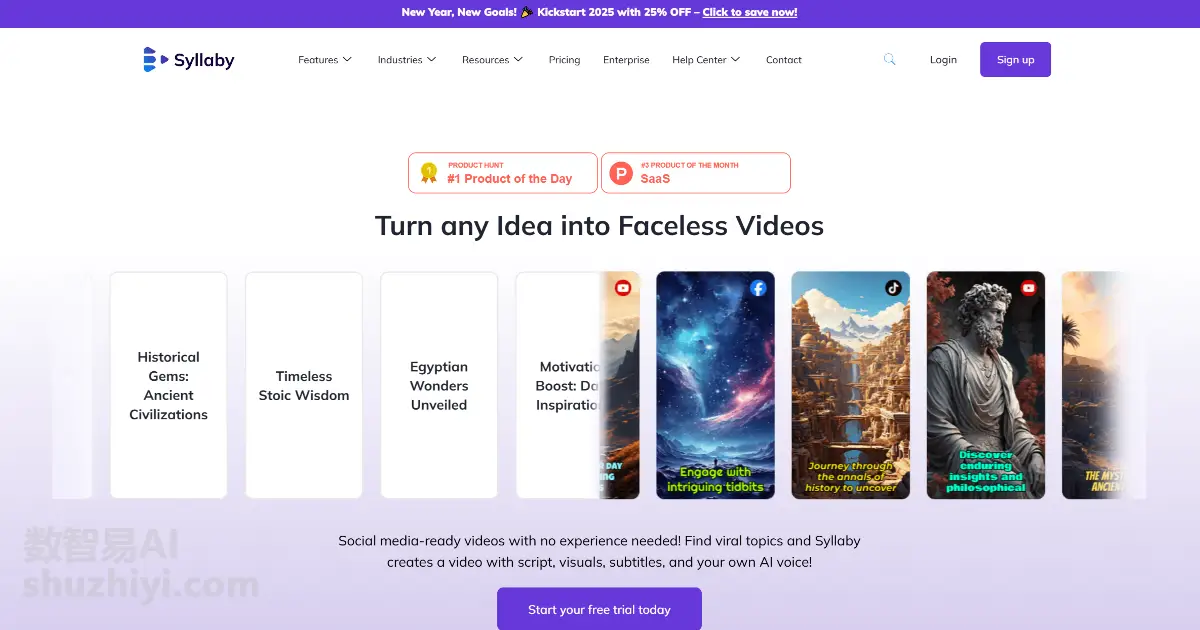1200x630 pixels.
Task: Open the search magnifier icon
Action: point(889,60)
